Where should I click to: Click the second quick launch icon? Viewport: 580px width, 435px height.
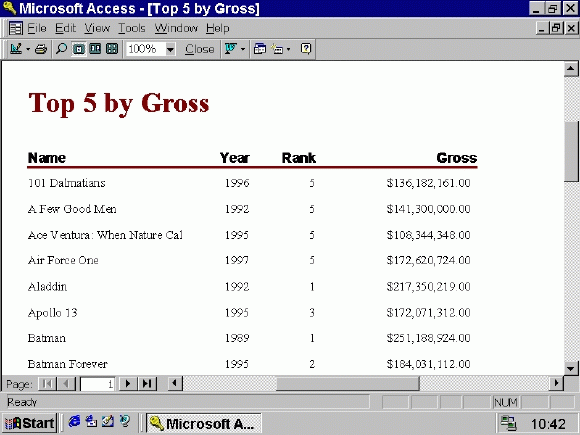pyautogui.click(x=91, y=422)
